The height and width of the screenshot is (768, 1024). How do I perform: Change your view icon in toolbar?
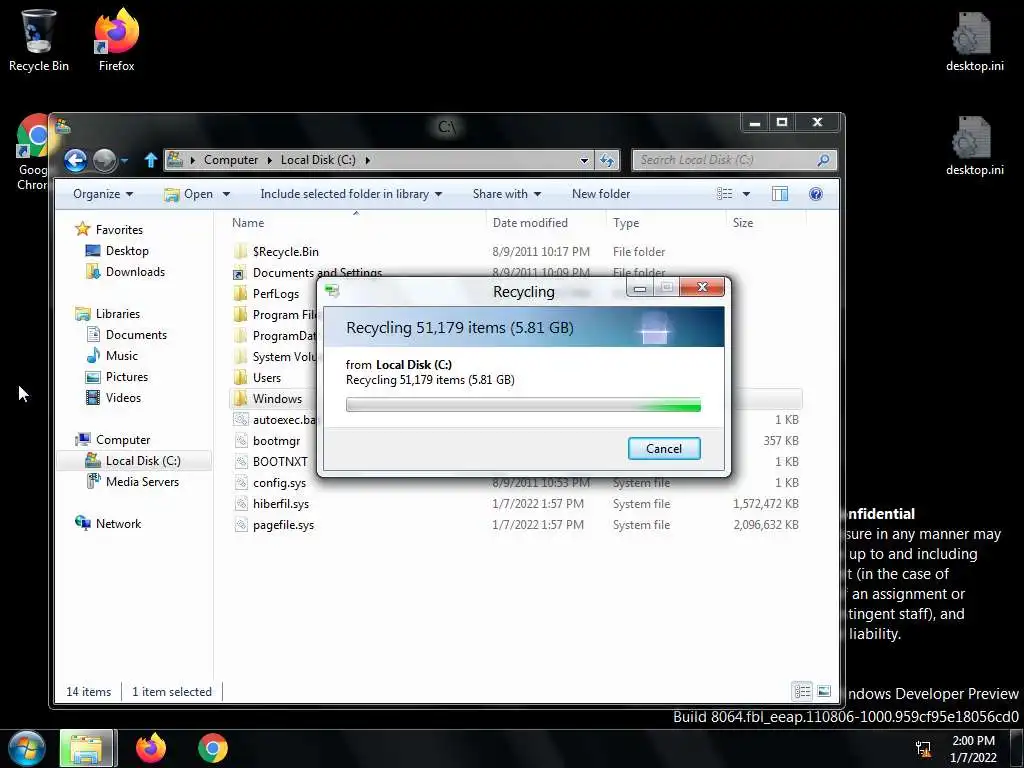[x=724, y=194]
